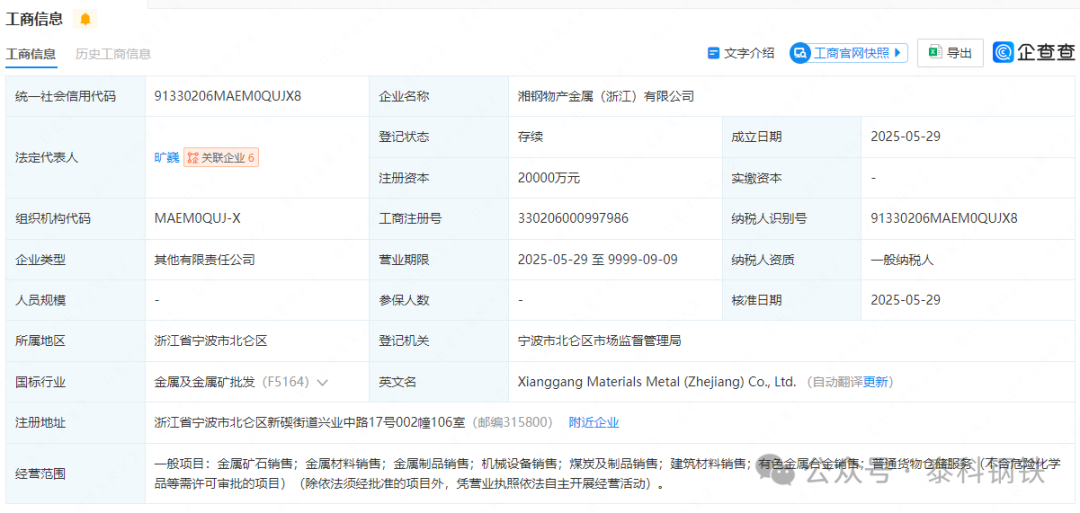Expand the 金属及金属矿批发 industry chevron
The width and height of the screenshot is (1080, 513).
[x=322, y=381]
